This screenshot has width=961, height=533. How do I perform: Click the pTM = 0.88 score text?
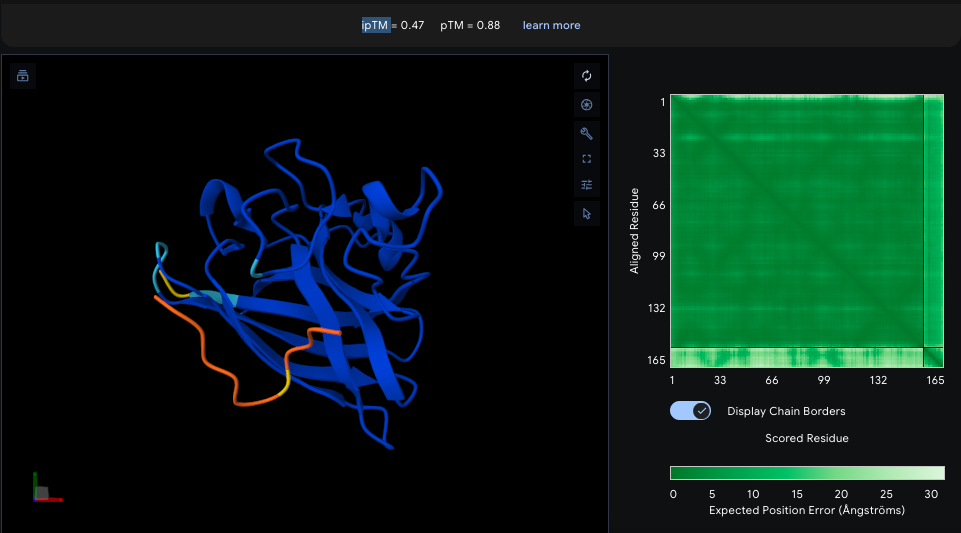click(x=470, y=25)
